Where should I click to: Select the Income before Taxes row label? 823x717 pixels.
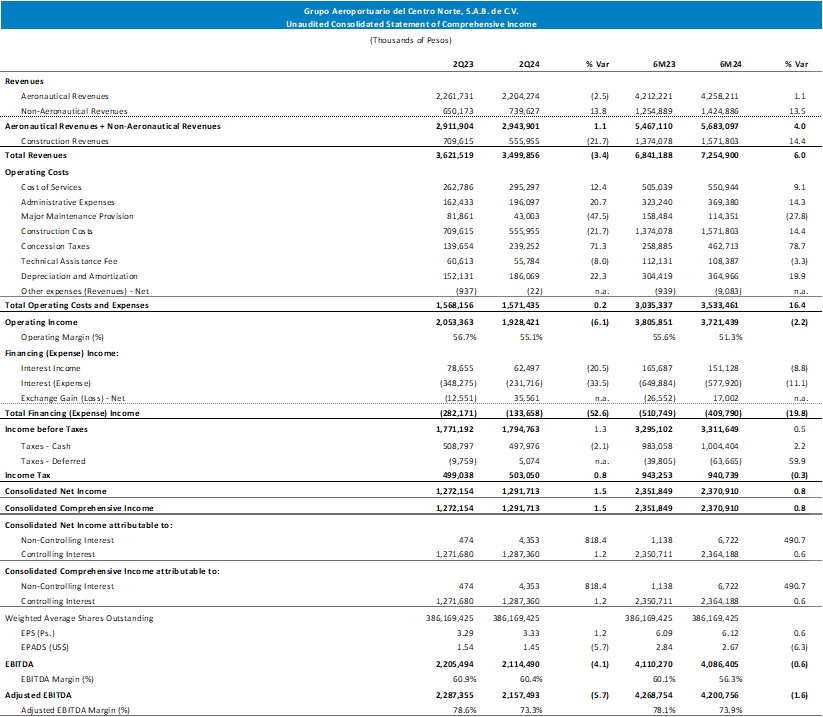point(45,427)
